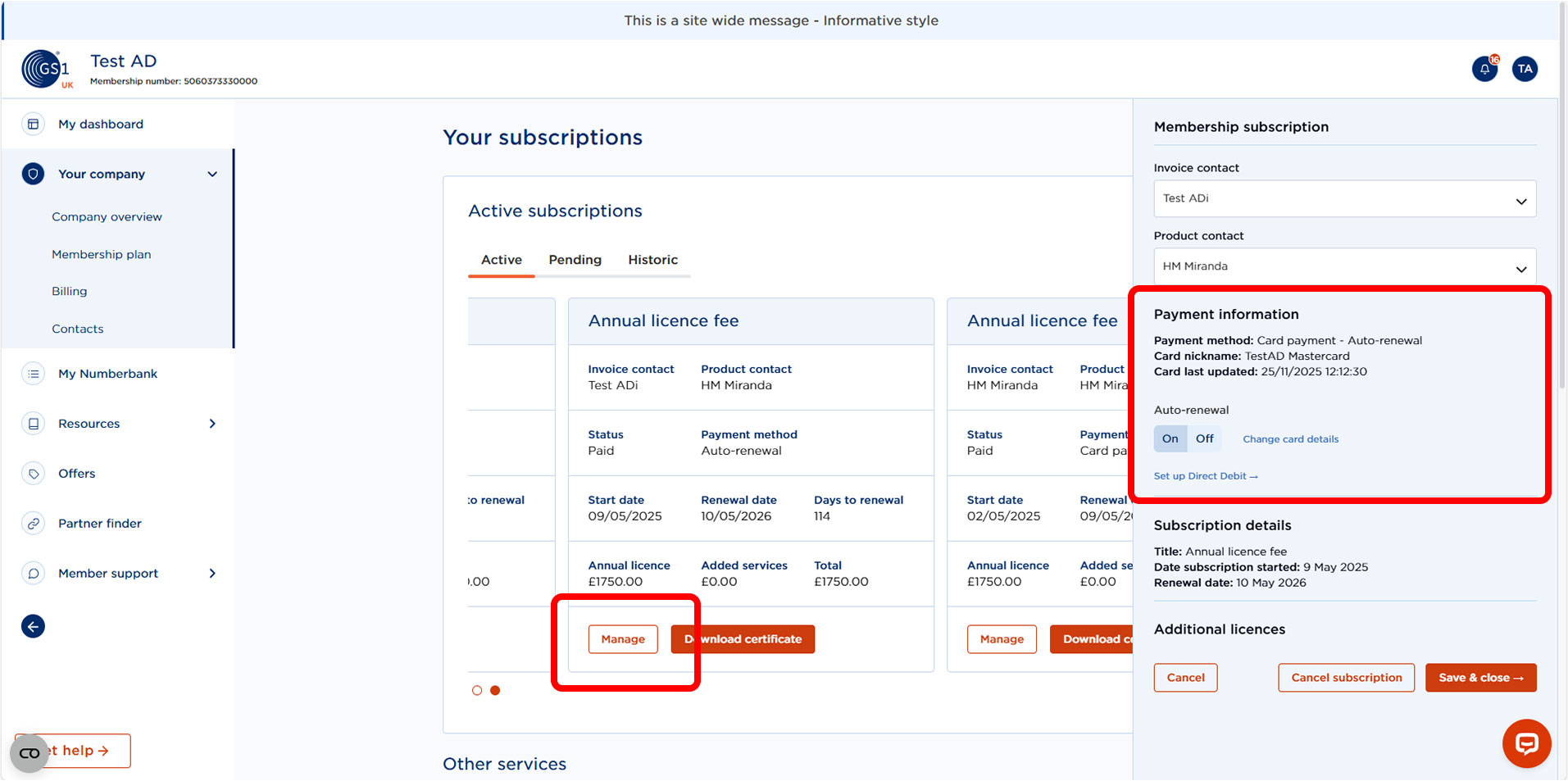Click the My Numberbank list icon

click(33, 374)
